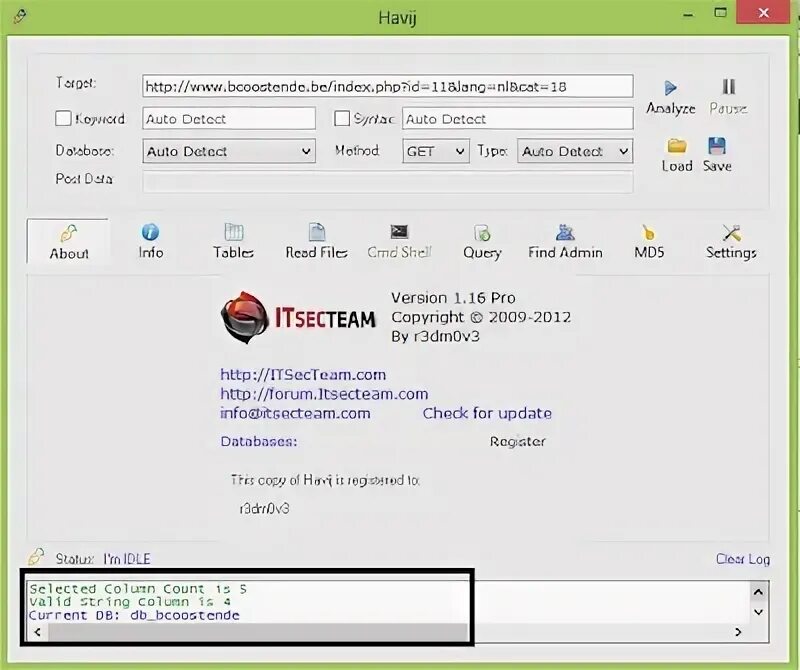Click the Save floppy disk icon

[717, 146]
